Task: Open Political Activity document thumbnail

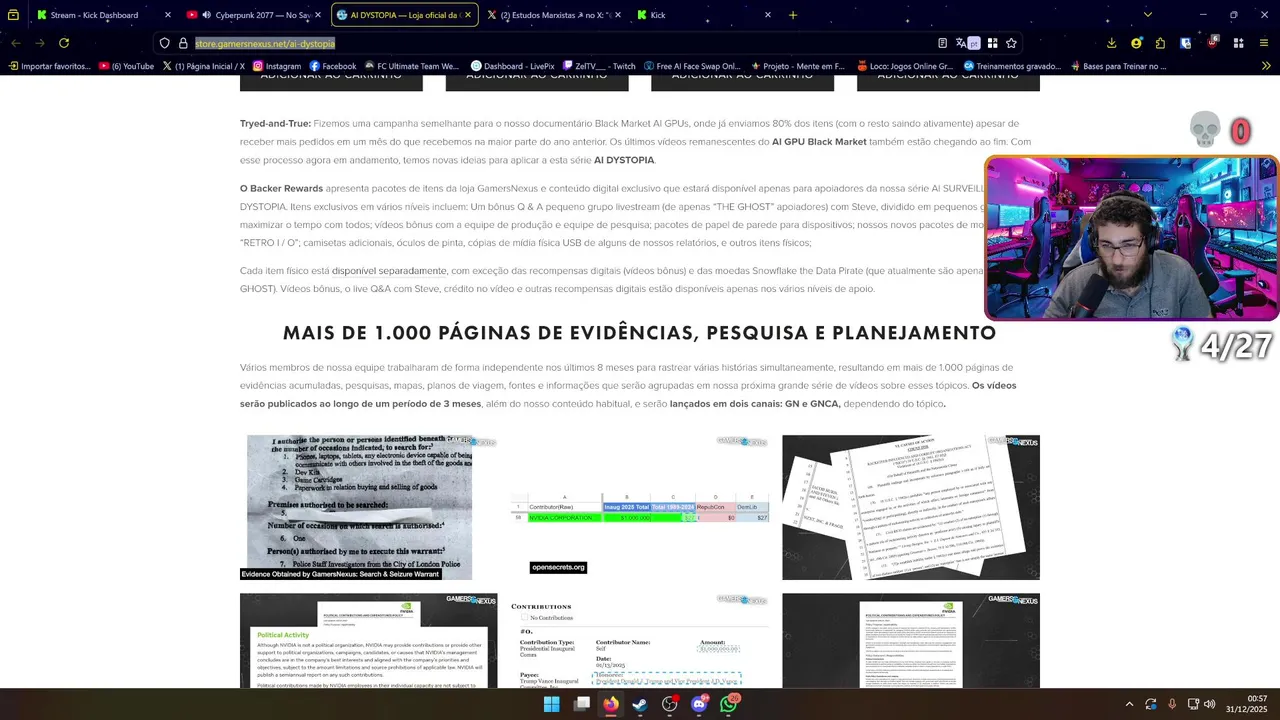Action: point(368,640)
